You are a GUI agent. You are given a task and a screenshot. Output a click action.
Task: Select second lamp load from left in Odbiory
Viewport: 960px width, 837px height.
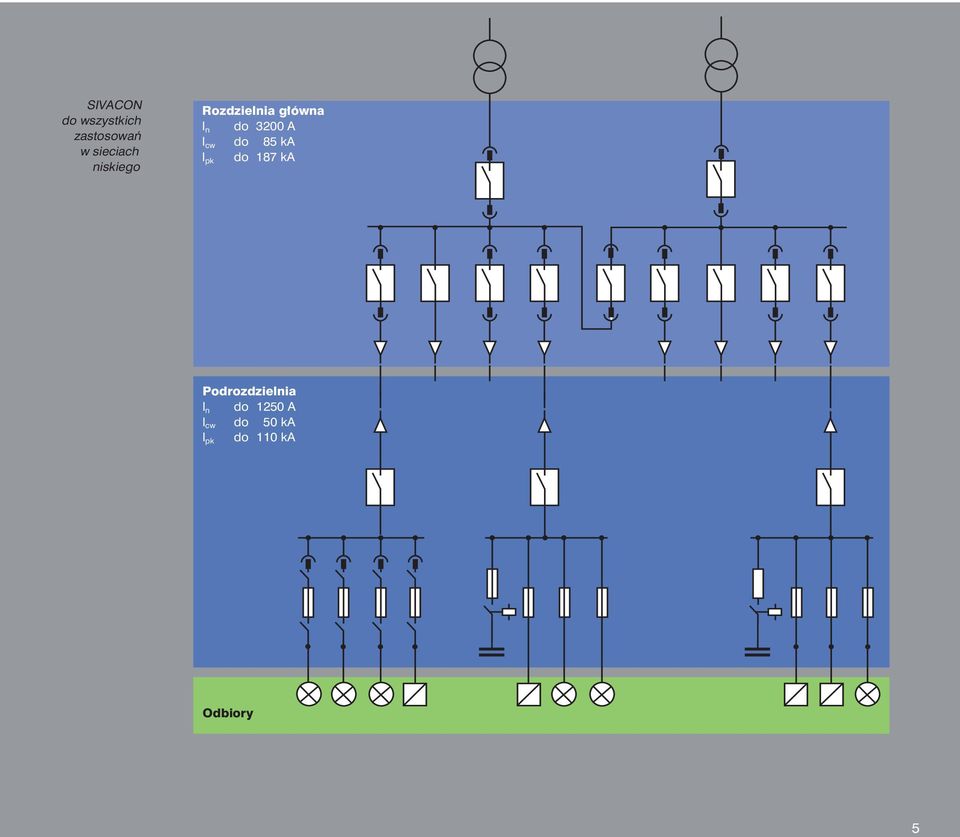click(343, 694)
